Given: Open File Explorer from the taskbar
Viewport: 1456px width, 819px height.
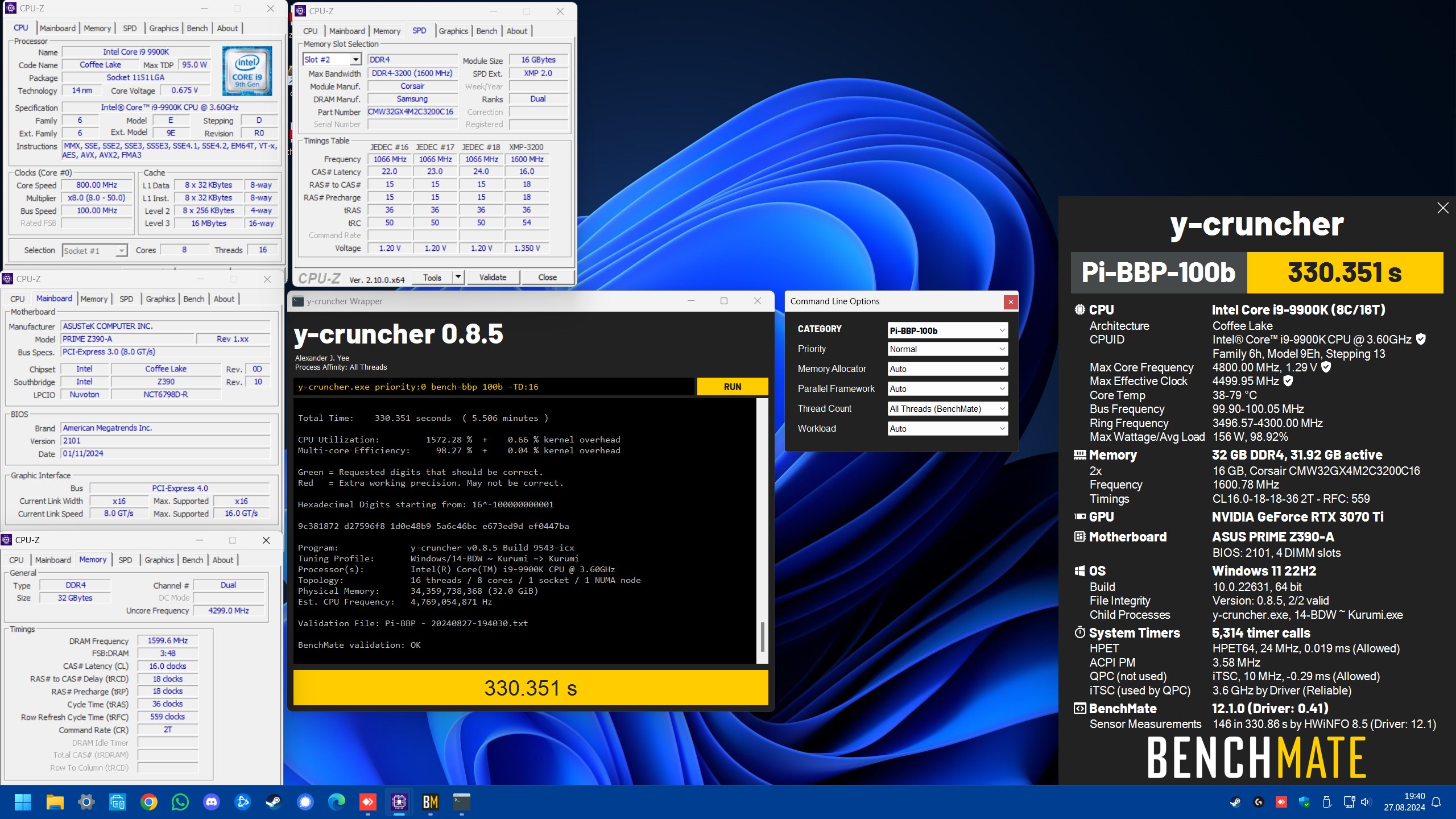Looking at the screenshot, I should pos(55,802).
